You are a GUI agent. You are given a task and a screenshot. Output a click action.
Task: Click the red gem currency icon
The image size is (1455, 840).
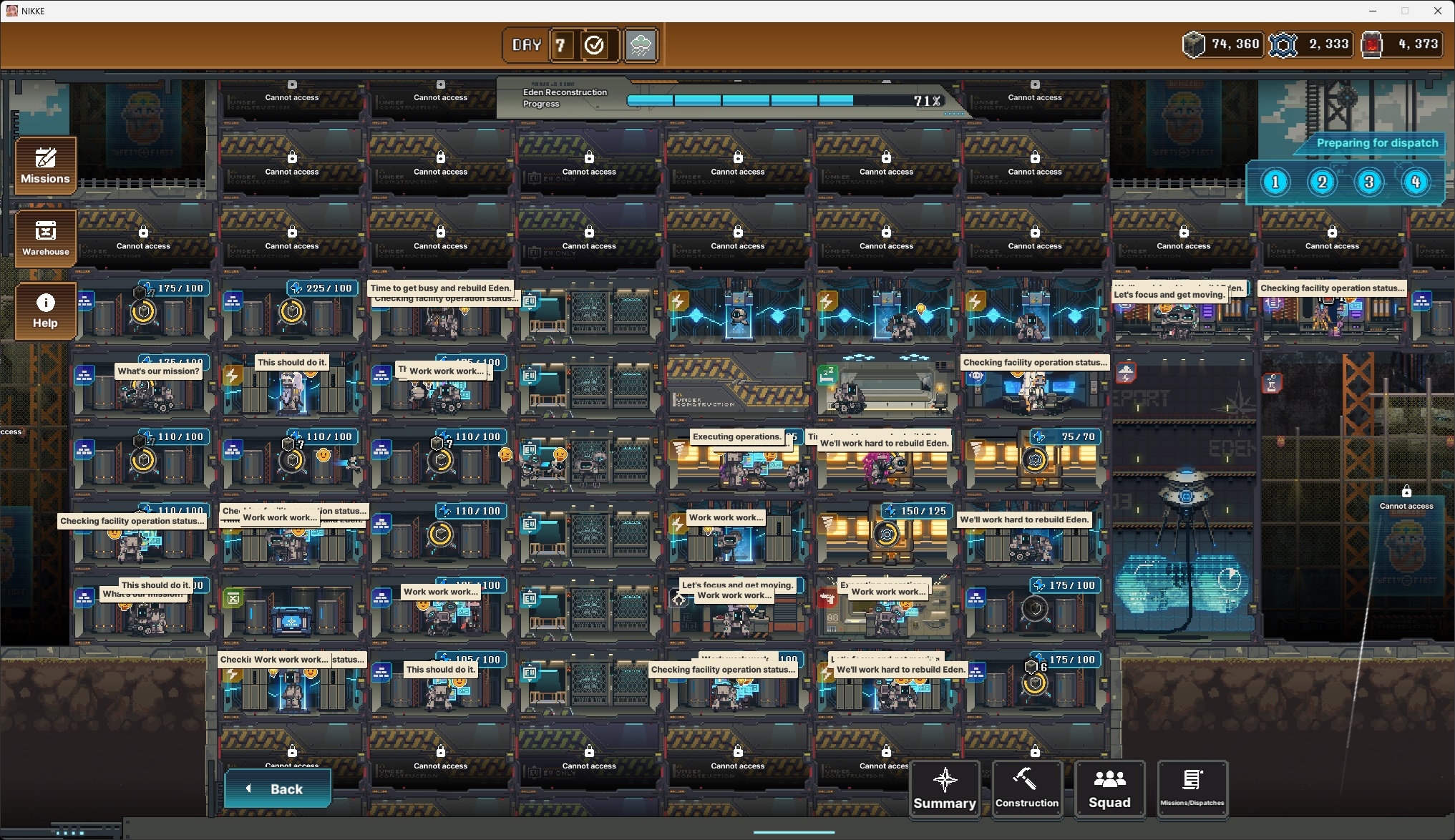(x=1371, y=44)
